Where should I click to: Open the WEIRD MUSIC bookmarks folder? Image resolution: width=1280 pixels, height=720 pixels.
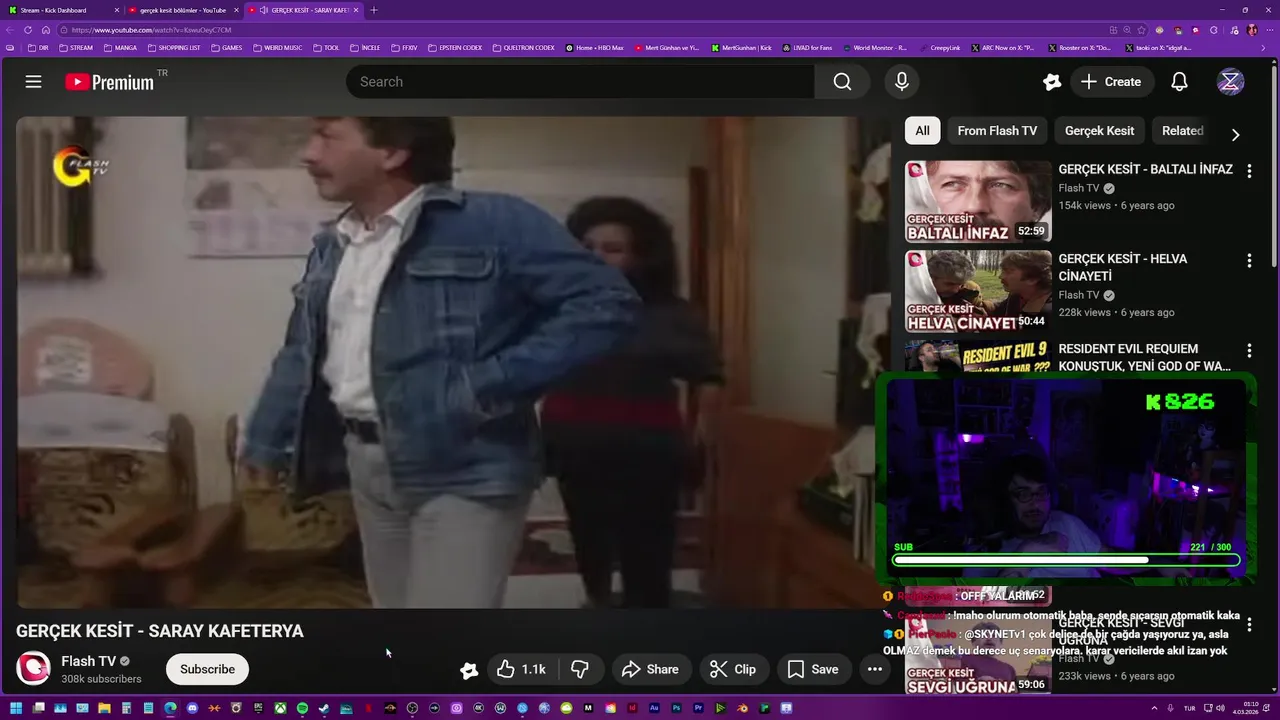point(278,48)
